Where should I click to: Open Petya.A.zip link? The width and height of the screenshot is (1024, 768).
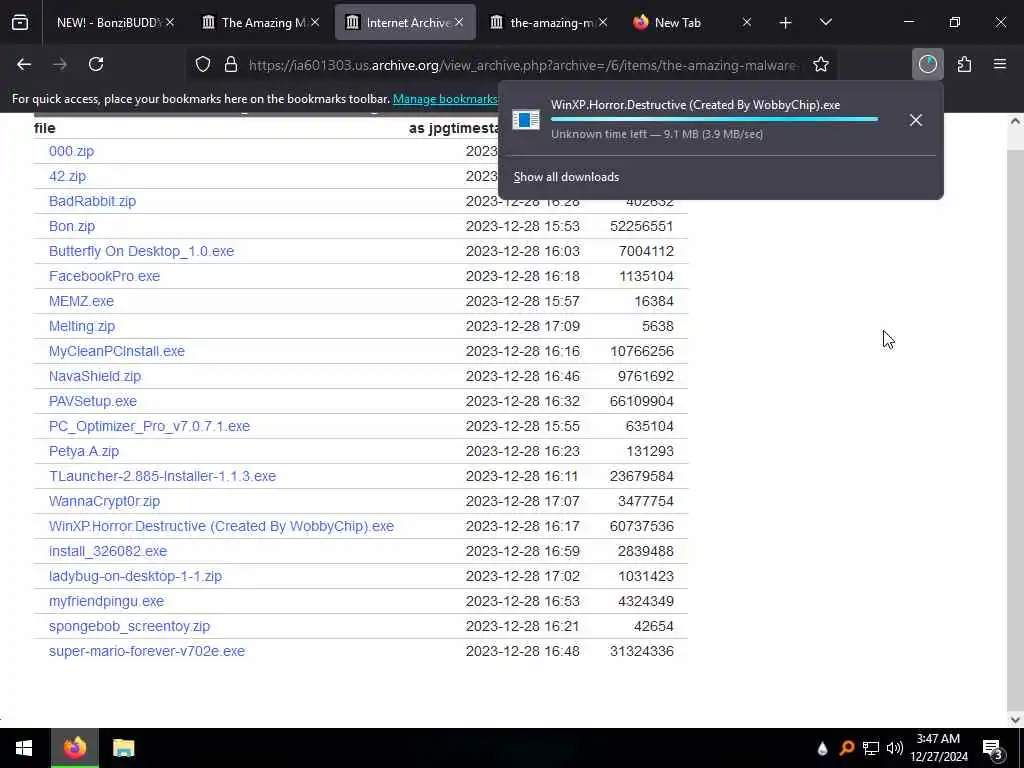click(x=84, y=451)
